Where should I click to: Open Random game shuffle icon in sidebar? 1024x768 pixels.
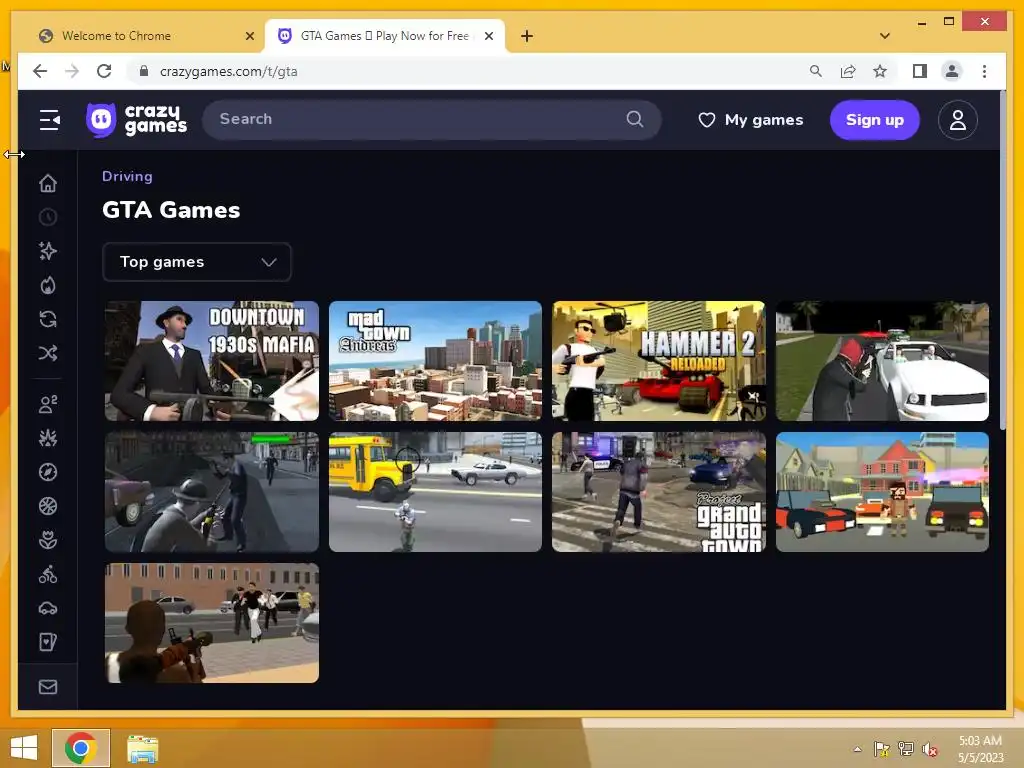(48, 353)
